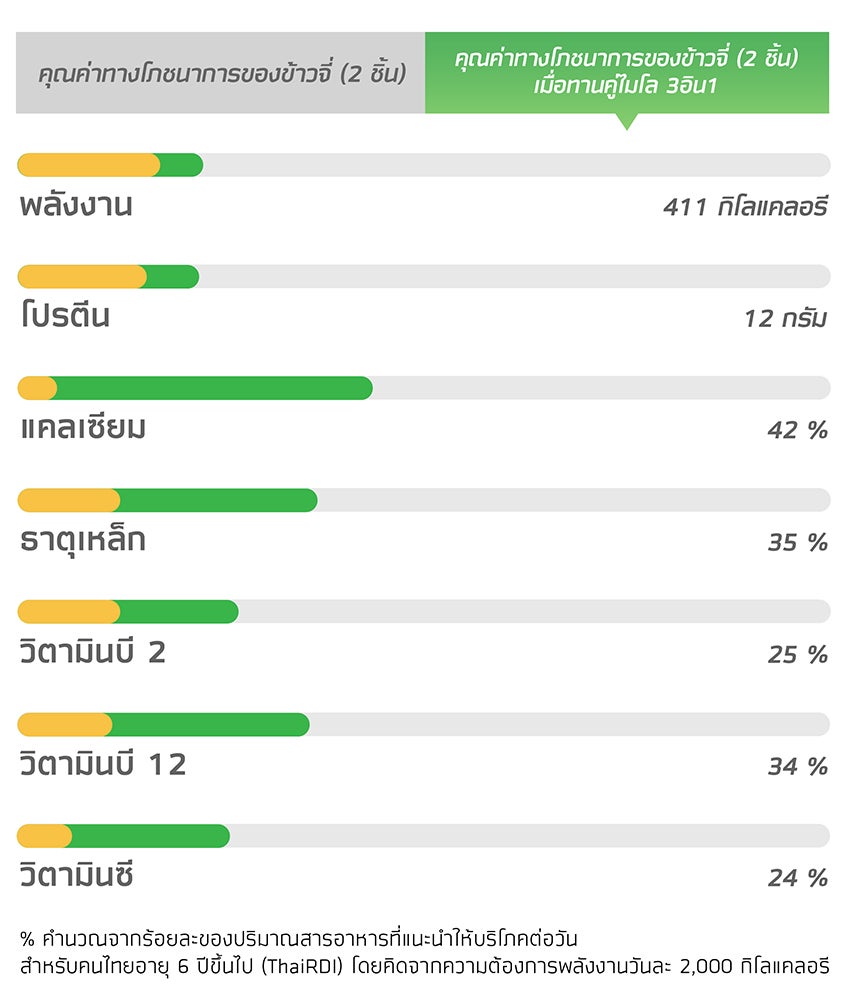This screenshot has width=845, height=1000.
Task: Click the ThaiRDI footnote text
Action: pos(424,953)
